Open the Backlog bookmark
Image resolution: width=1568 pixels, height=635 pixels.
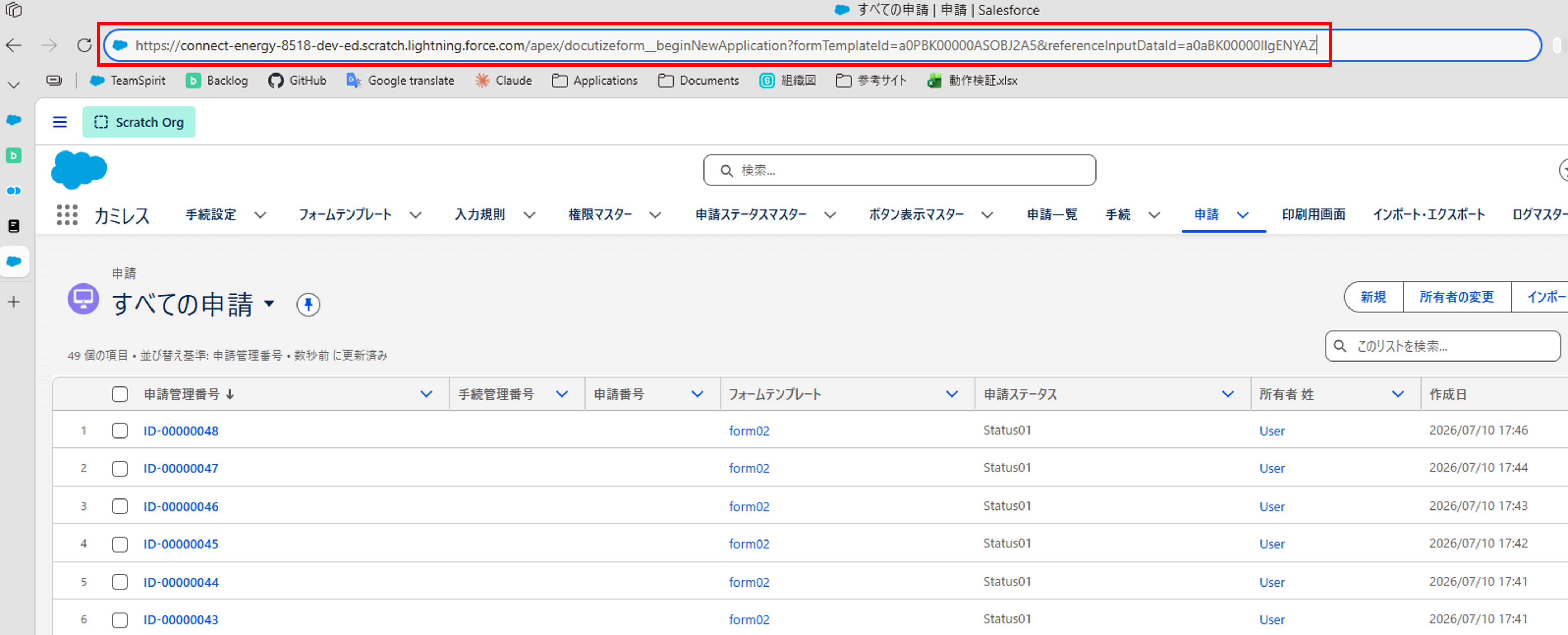pyautogui.click(x=217, y=80)
